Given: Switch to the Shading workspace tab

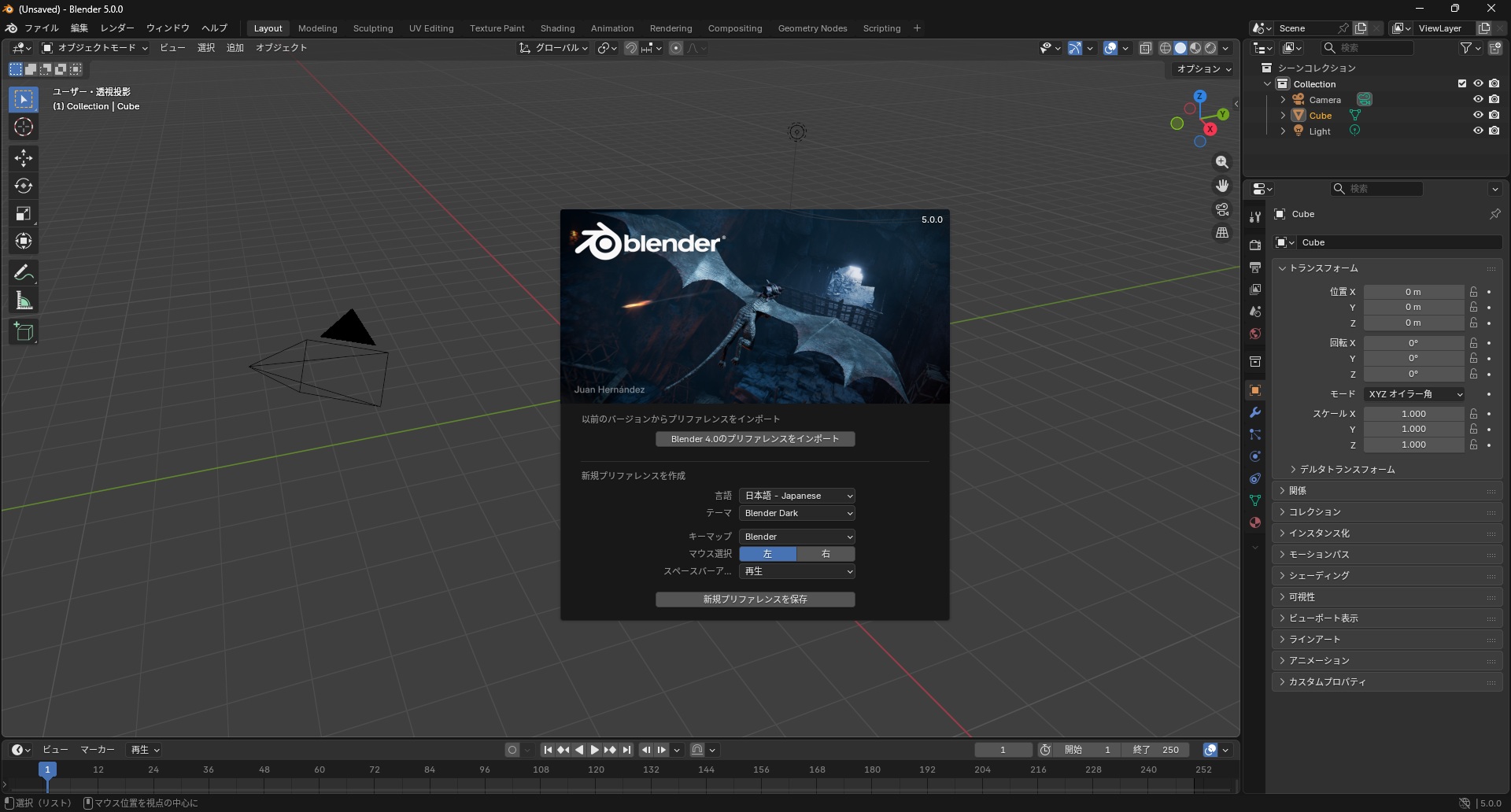Looking at the screenshot, I should click(557, 28).
